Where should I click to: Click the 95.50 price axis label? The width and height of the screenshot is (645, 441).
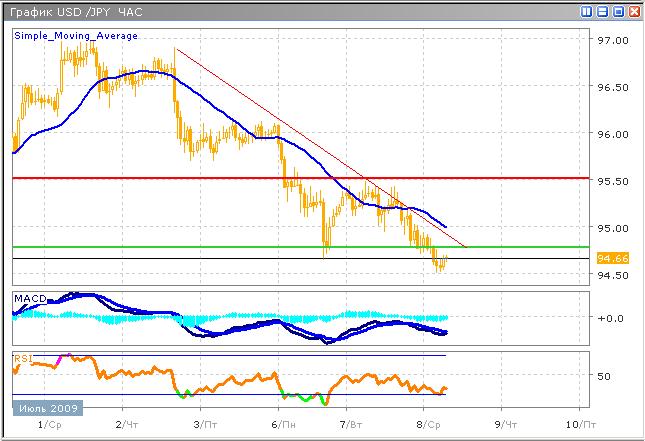point(611,181)
